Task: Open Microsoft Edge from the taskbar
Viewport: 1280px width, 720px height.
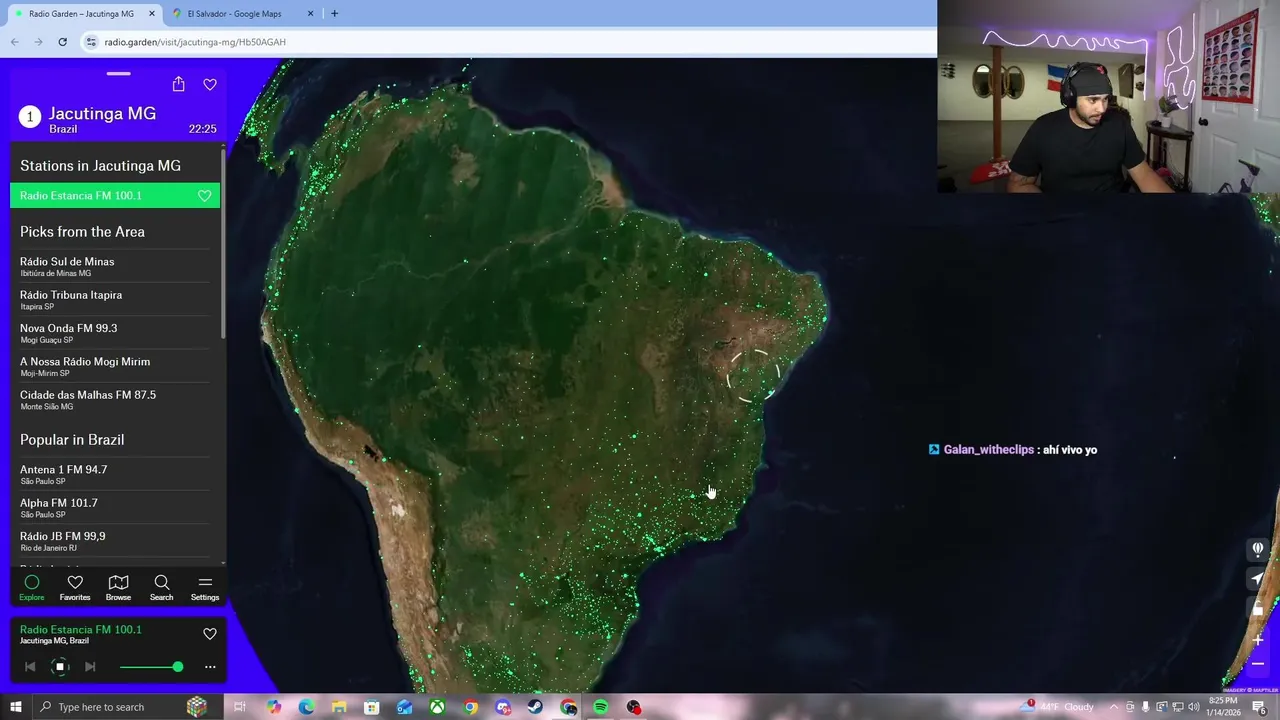Action: (x=306, y=707)
